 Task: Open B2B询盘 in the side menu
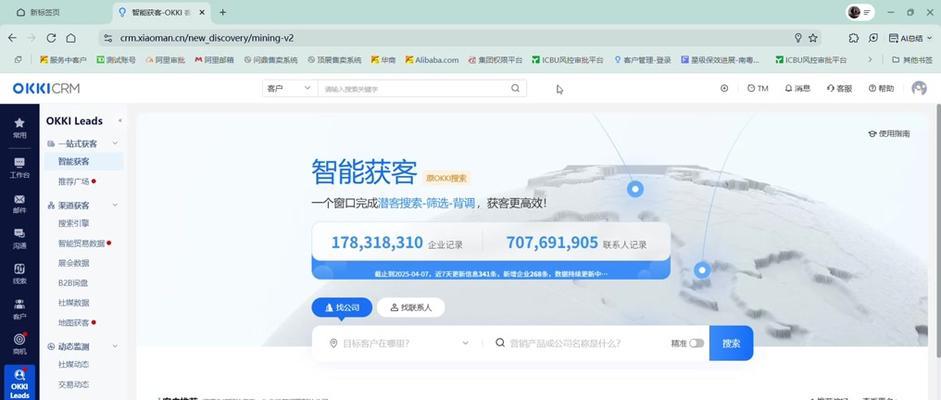point(73,282)
